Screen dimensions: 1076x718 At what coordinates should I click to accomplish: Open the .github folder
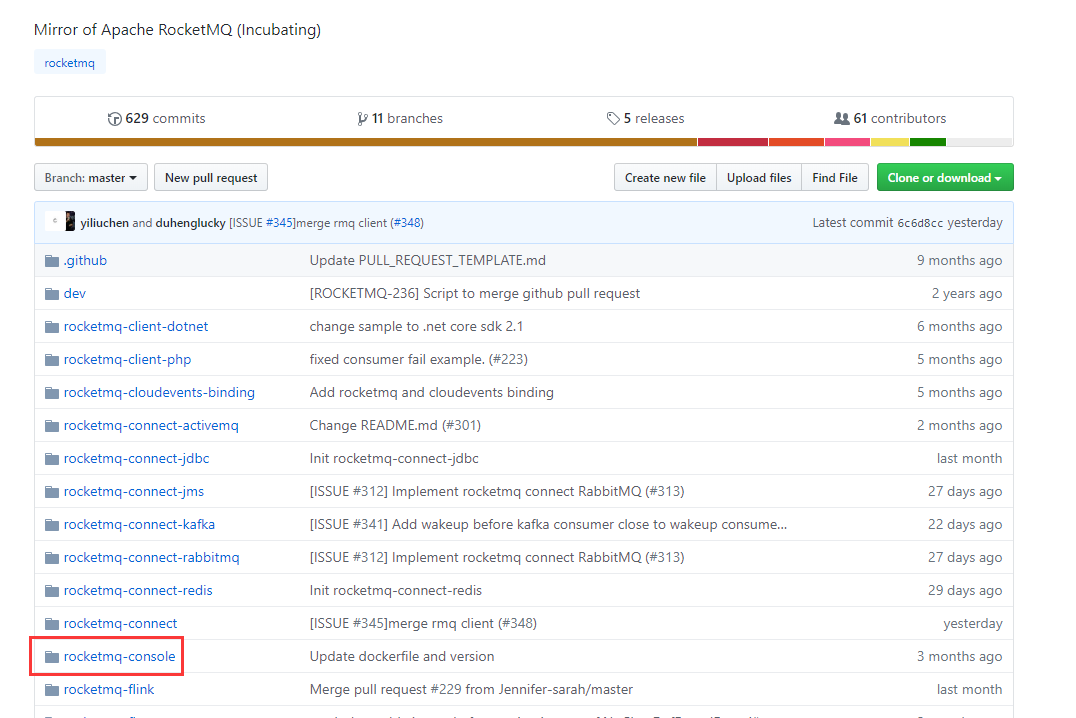85,261
